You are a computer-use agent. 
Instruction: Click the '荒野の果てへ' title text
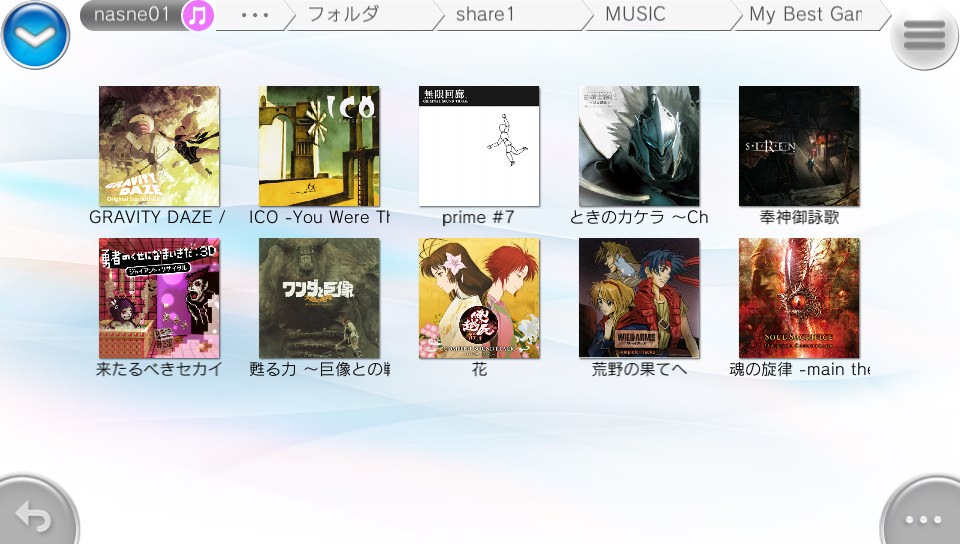click(x=639, y=369)
